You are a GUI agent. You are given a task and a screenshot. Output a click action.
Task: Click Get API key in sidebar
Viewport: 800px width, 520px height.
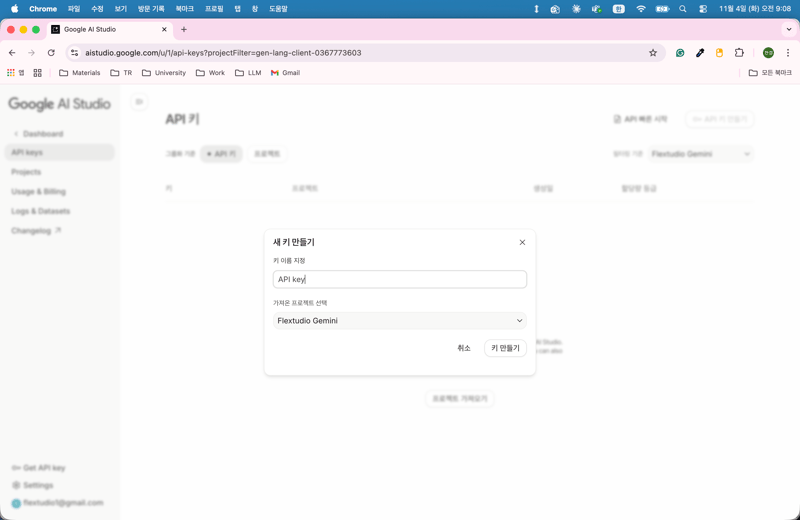pos(39,467)
